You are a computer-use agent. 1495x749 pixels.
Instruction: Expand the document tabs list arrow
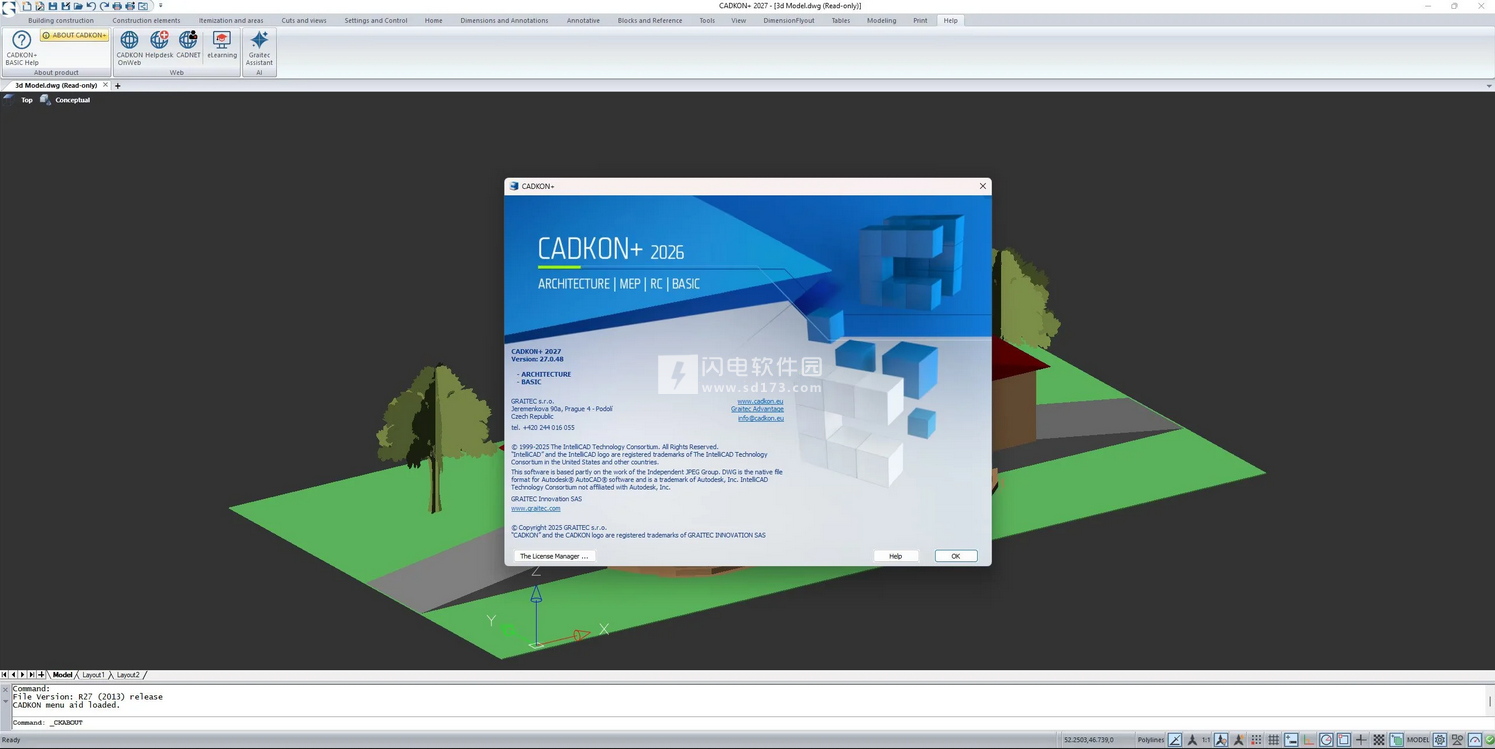tap(1489, 86)
